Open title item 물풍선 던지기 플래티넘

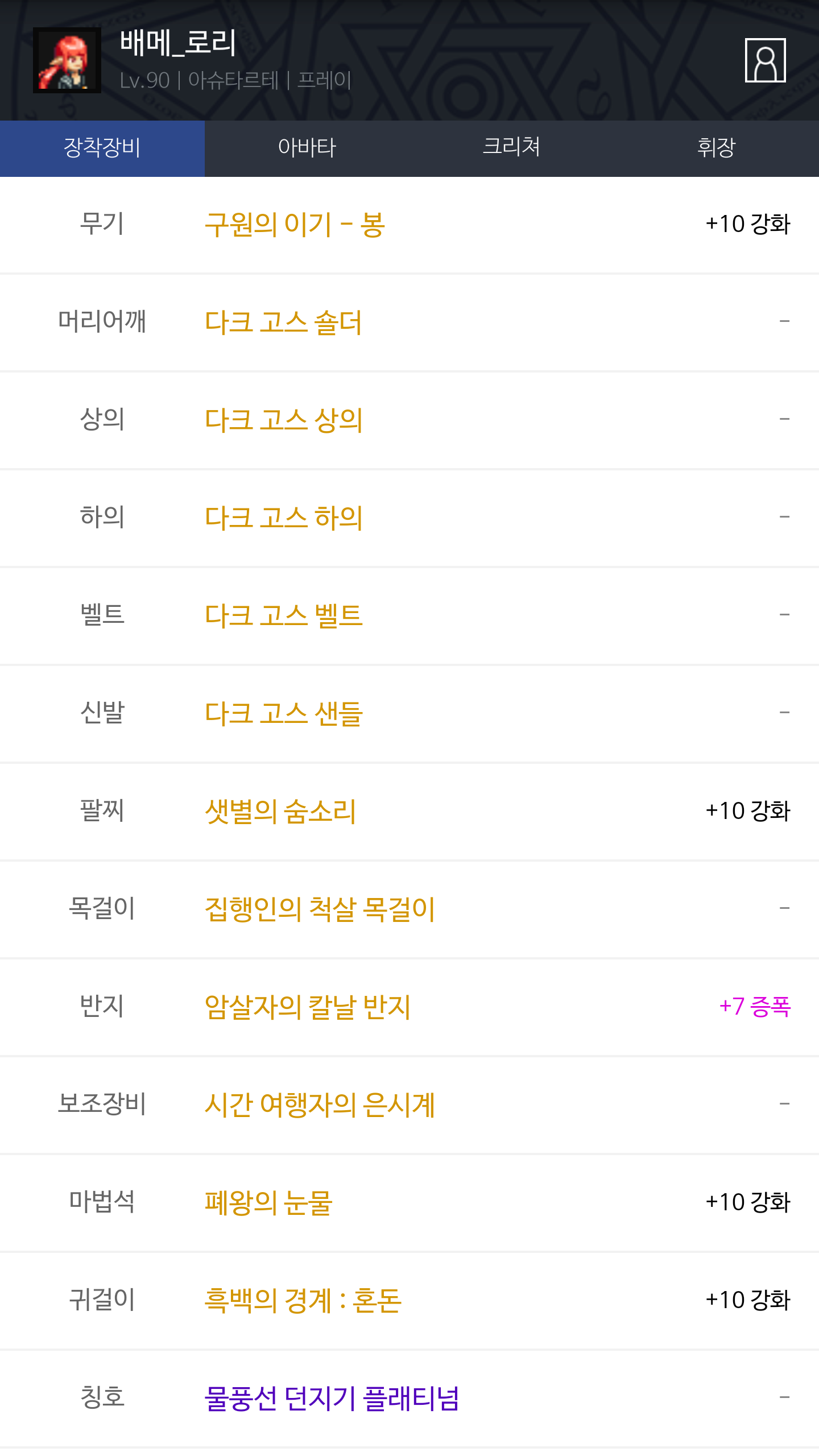(332, 1399)
